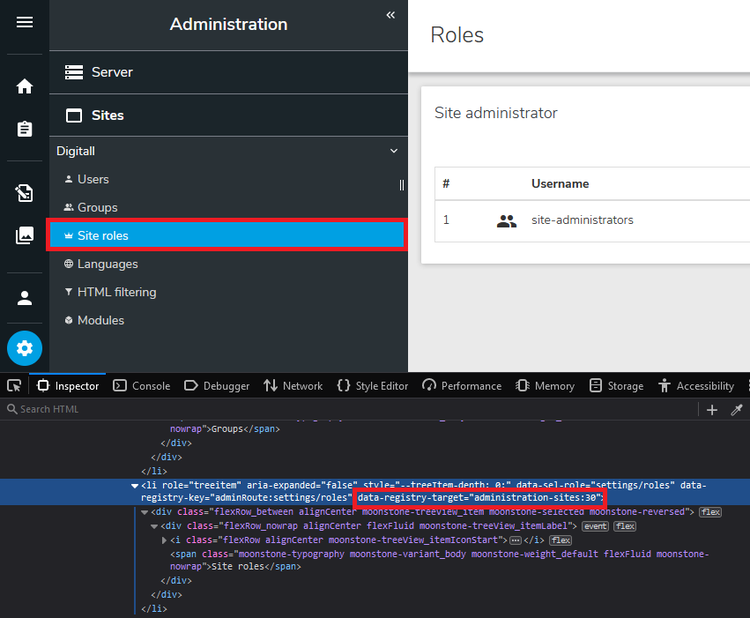
Task: Toggle the flex badge on flexRow_between div
Action: tap(710, 512)
